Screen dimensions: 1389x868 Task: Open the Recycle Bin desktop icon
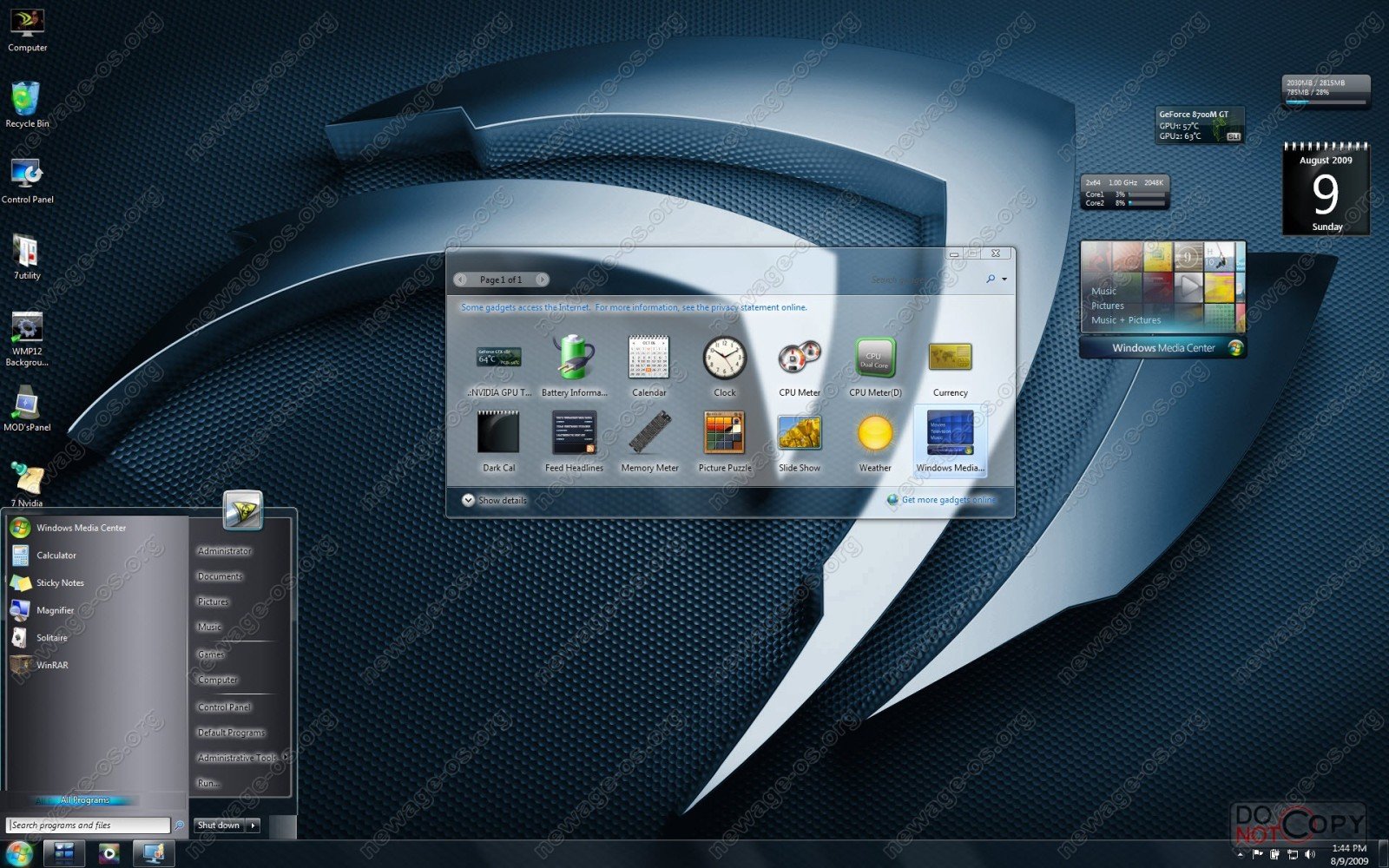(27, 104)
